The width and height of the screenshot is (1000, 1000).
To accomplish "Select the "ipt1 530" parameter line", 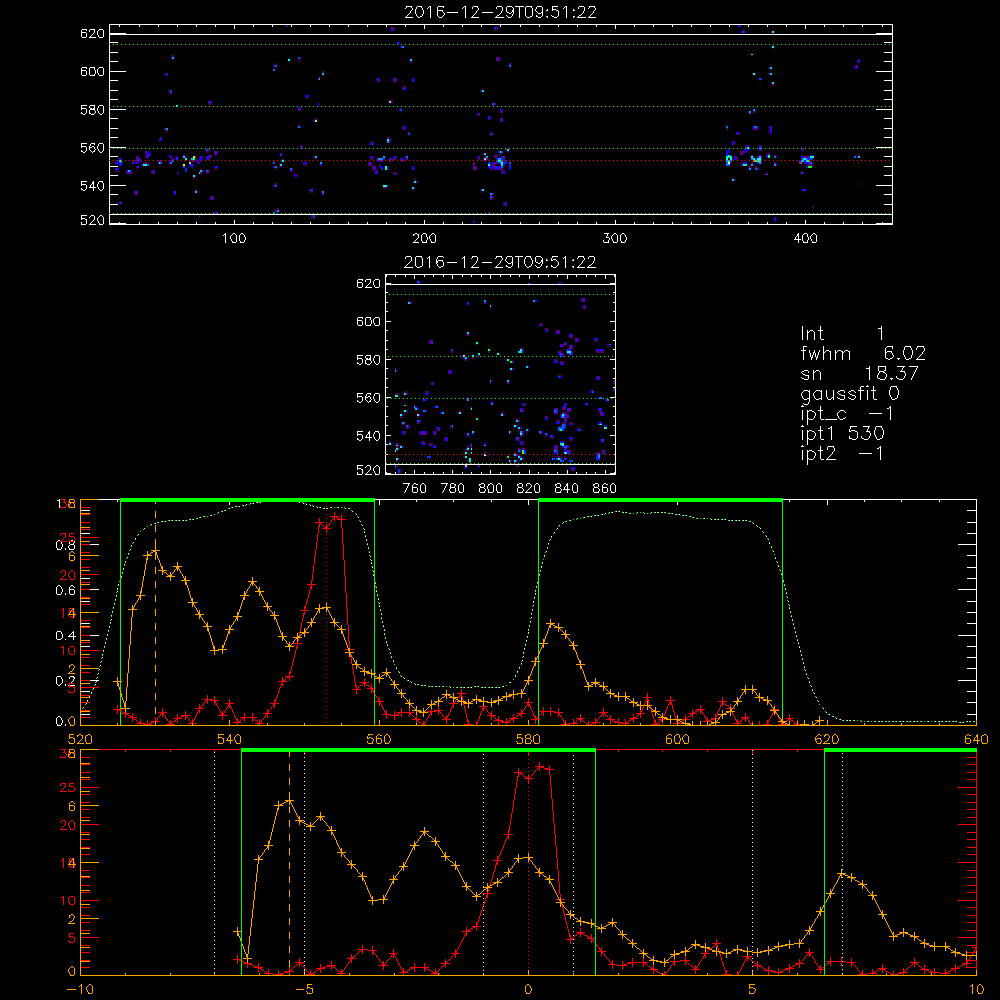I will [x=842, y=434].
